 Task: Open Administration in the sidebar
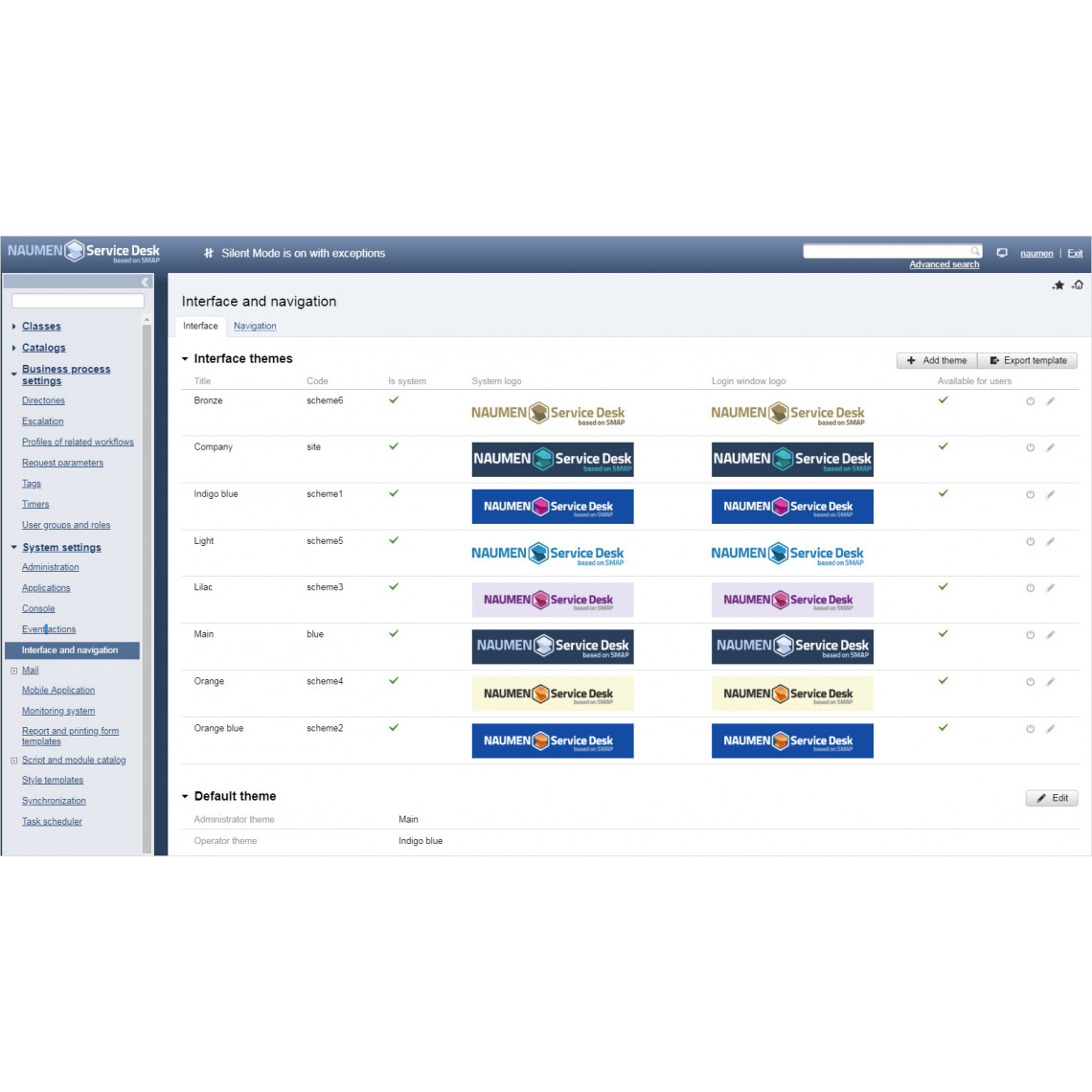[50, 567]
